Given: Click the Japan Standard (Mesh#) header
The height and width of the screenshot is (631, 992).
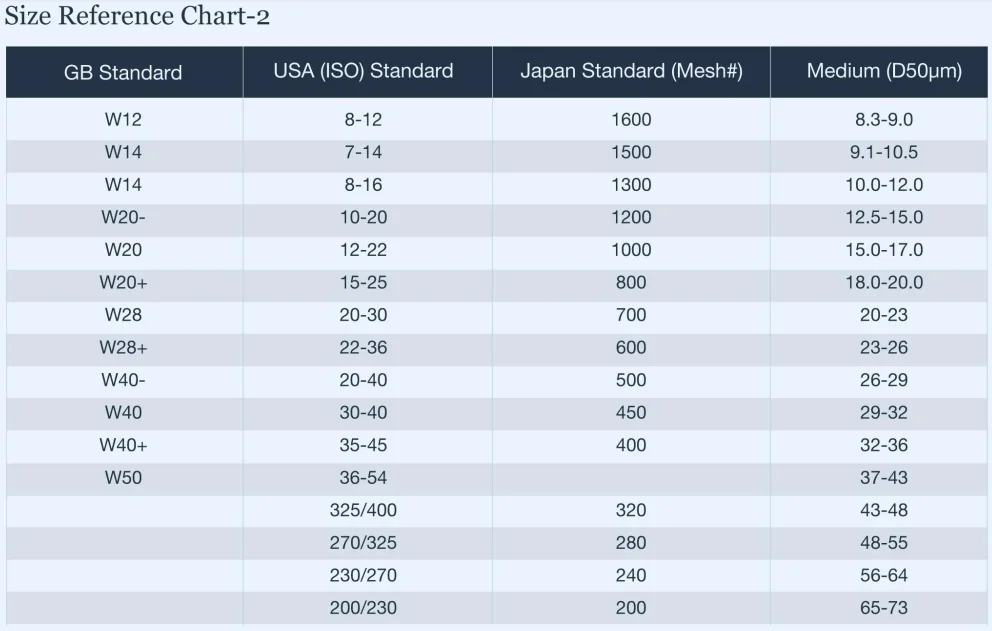Looking at the screenshot, I should click(x=631, y=71).
